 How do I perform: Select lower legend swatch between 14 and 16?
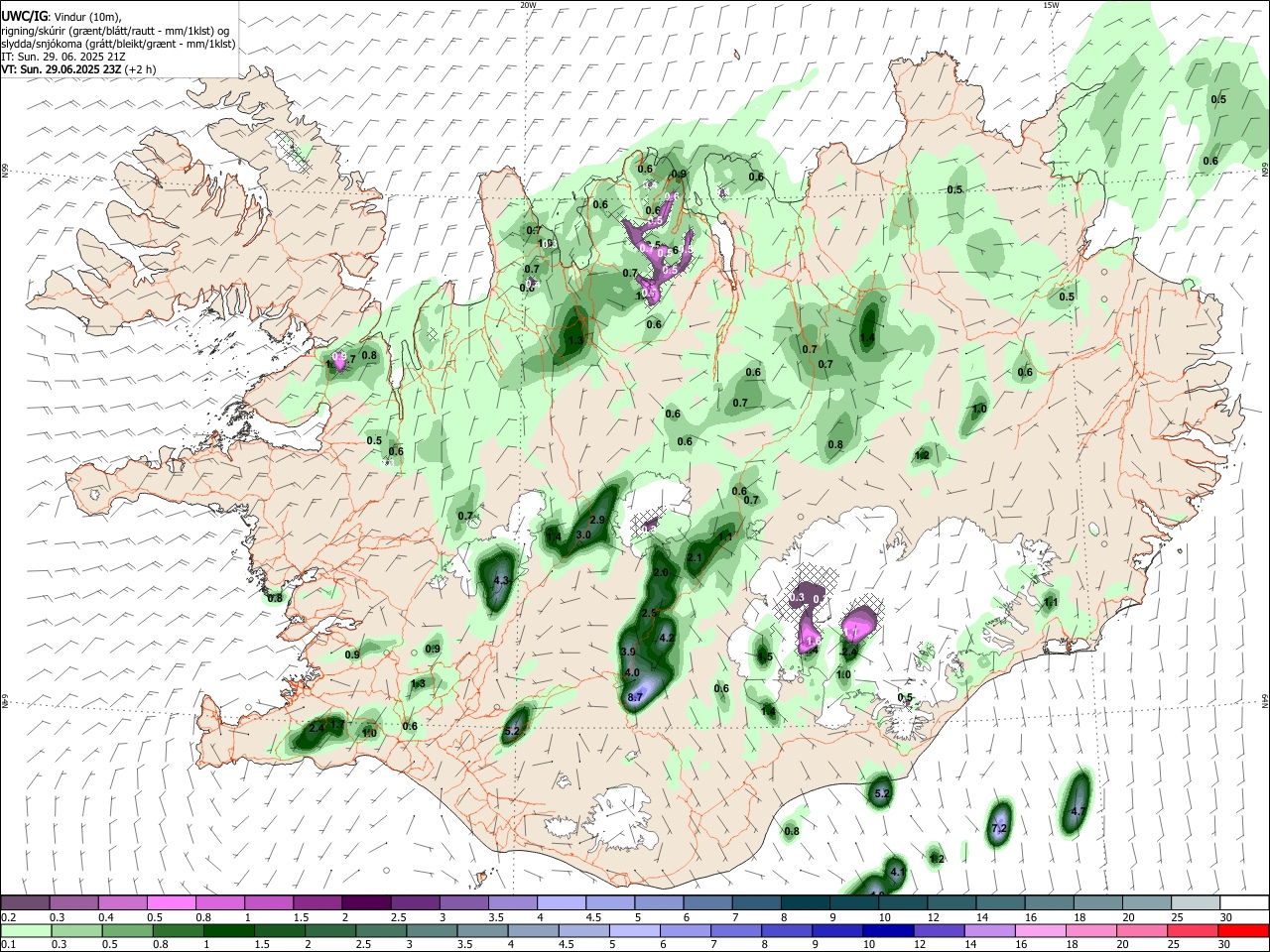coord(989,930)
